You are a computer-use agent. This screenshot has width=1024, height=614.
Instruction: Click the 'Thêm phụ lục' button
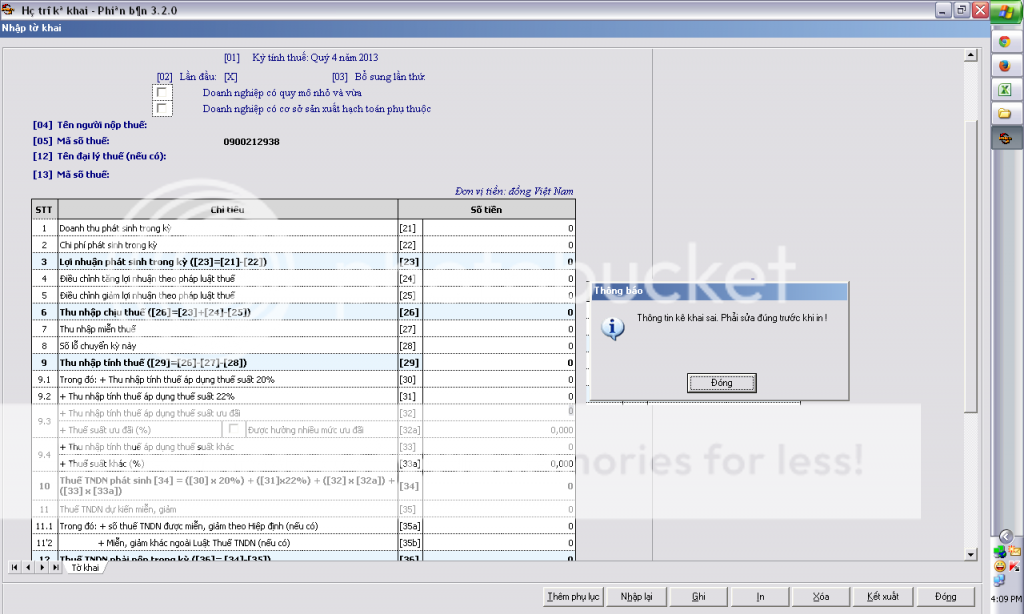[x=572, y=596]
